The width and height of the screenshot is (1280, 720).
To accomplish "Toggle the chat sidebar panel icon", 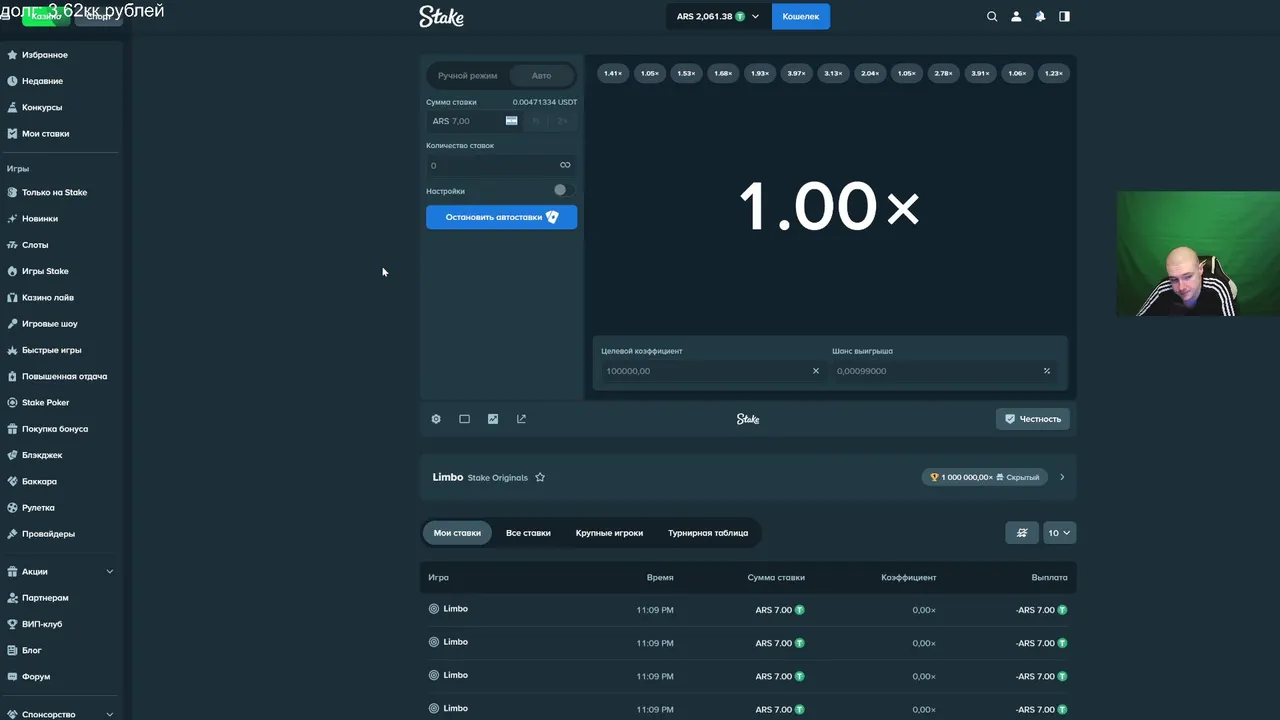I will click(x=1064, y=16).
